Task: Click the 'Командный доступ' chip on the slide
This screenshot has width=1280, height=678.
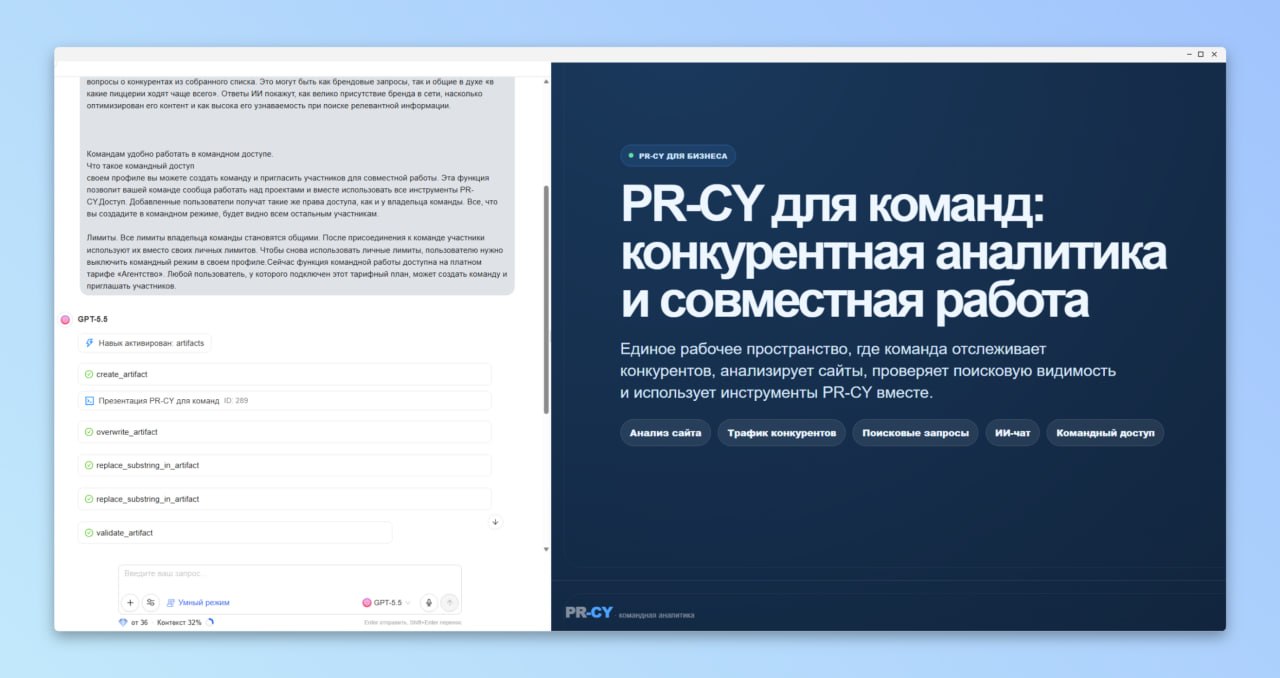Action: pos(1105,433)
